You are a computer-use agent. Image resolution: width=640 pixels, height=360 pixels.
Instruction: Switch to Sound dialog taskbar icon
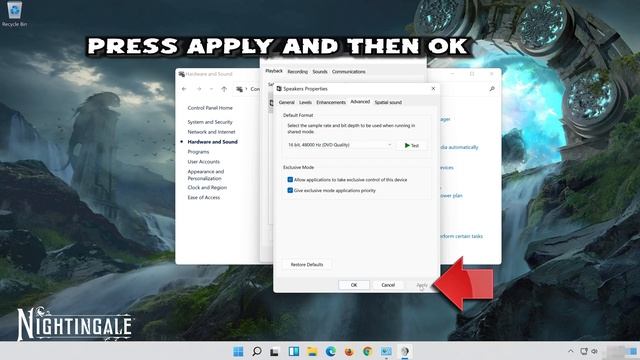coord(404,351)
